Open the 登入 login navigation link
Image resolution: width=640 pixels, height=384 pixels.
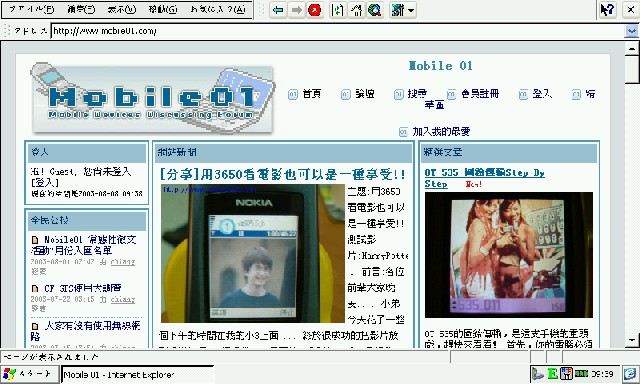542,93
